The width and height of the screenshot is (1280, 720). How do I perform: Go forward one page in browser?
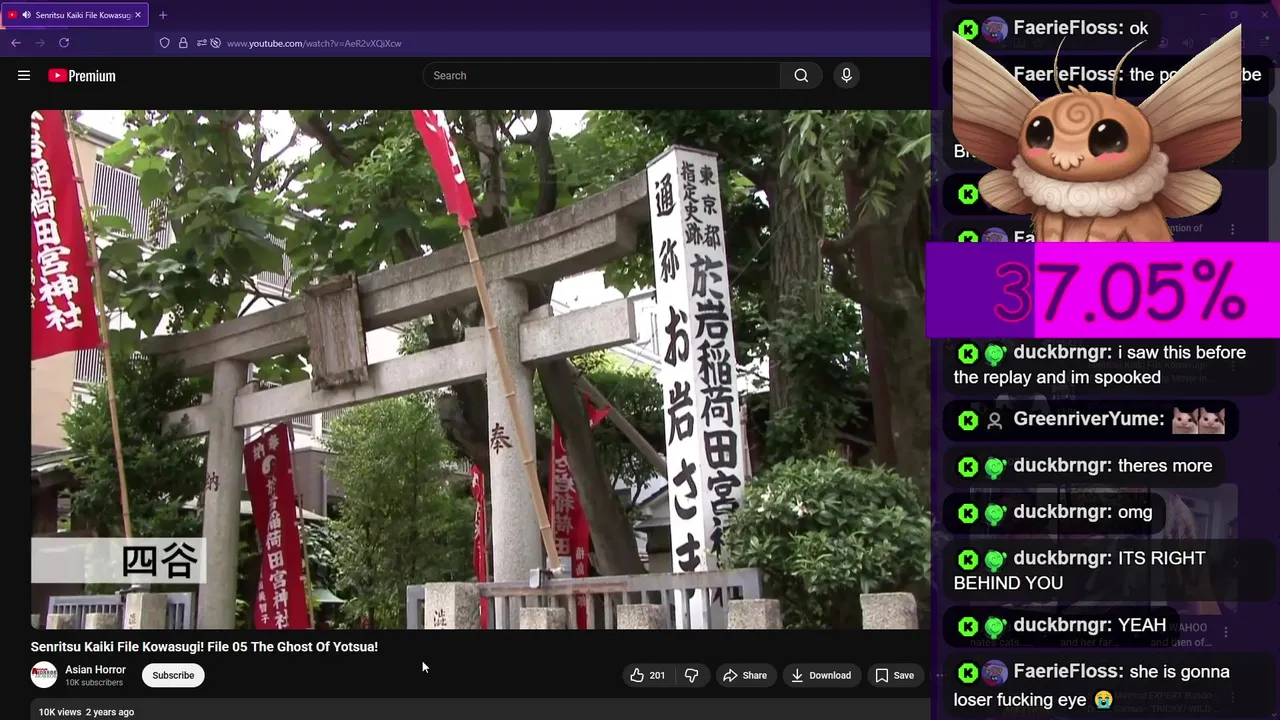click(x=40, y=43)
